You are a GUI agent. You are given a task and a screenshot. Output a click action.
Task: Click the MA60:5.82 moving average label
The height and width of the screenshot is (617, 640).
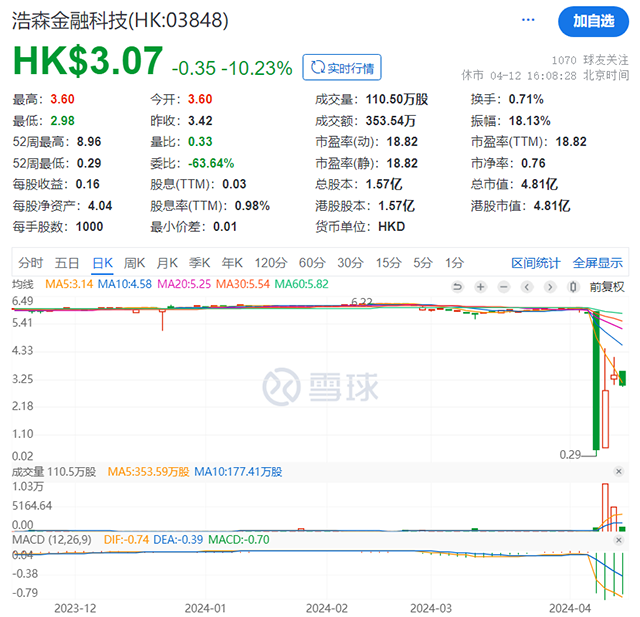(302, 284)
